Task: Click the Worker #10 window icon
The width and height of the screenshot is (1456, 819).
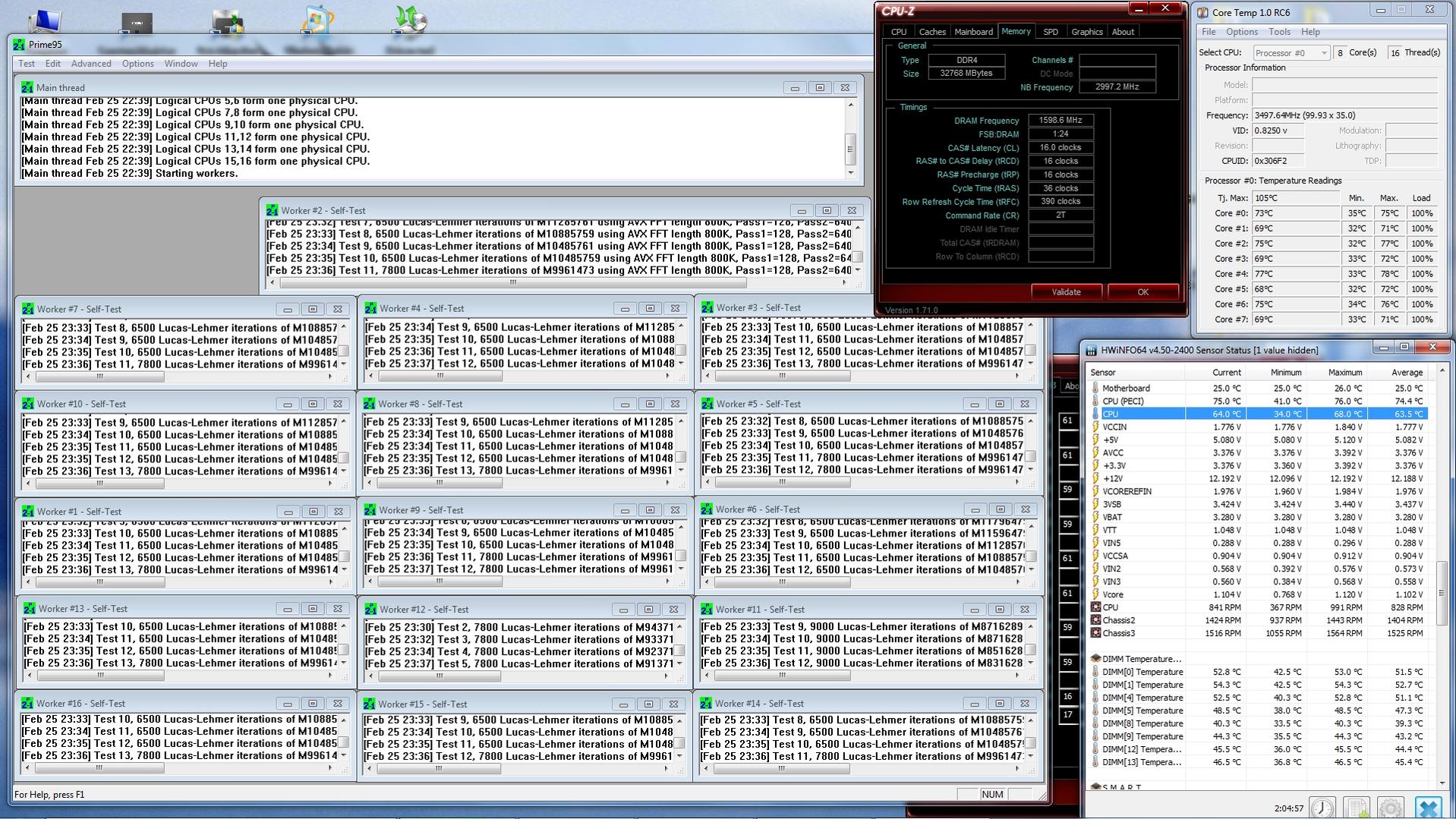Action: point(28,404)
